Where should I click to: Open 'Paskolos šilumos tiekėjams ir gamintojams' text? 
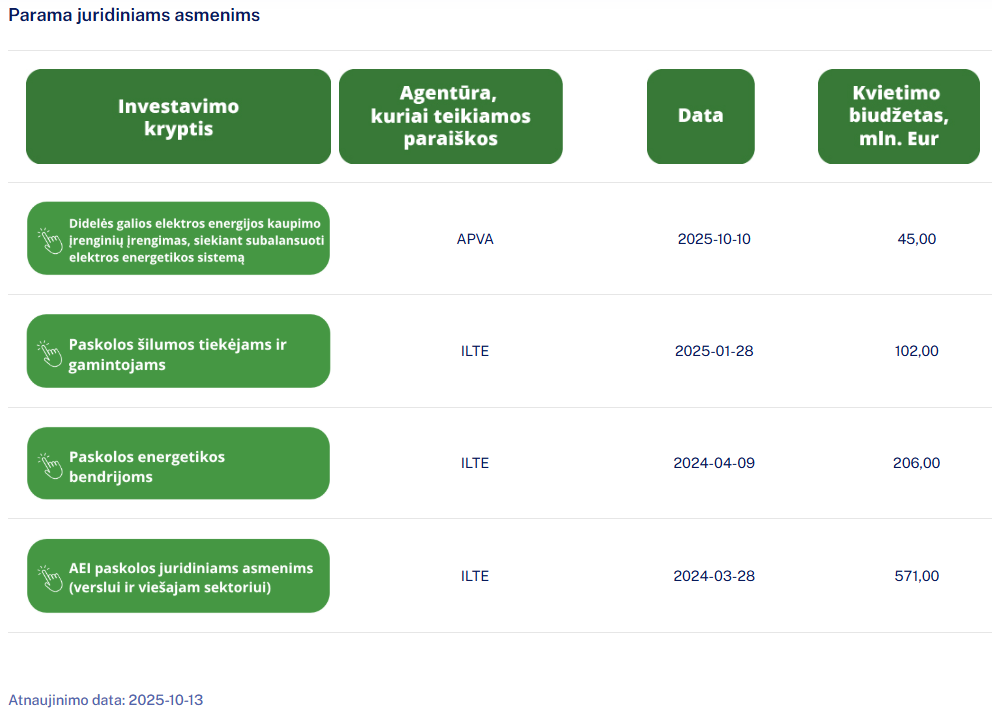[x=177, y=354]
